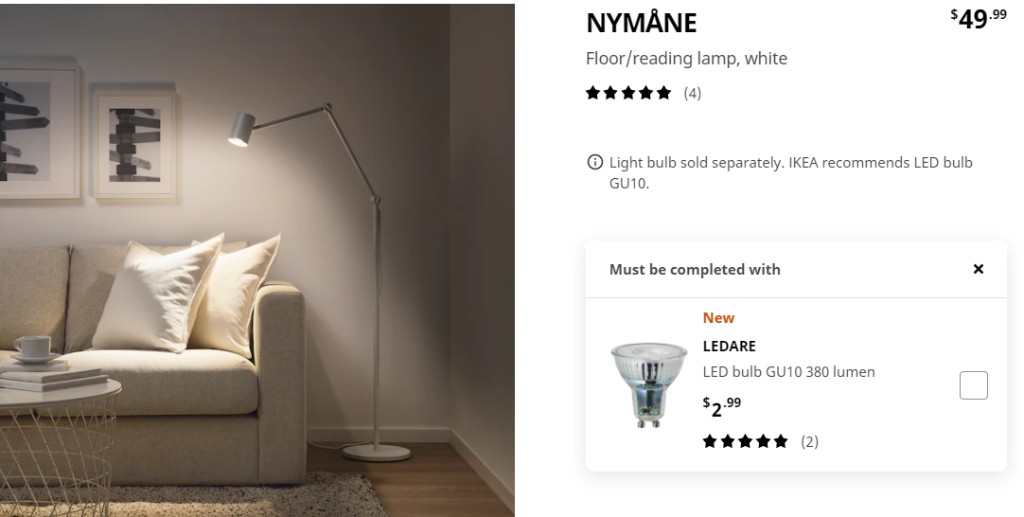
Task: Close the "Must be completed with" panel
Action: click(978, 269)
